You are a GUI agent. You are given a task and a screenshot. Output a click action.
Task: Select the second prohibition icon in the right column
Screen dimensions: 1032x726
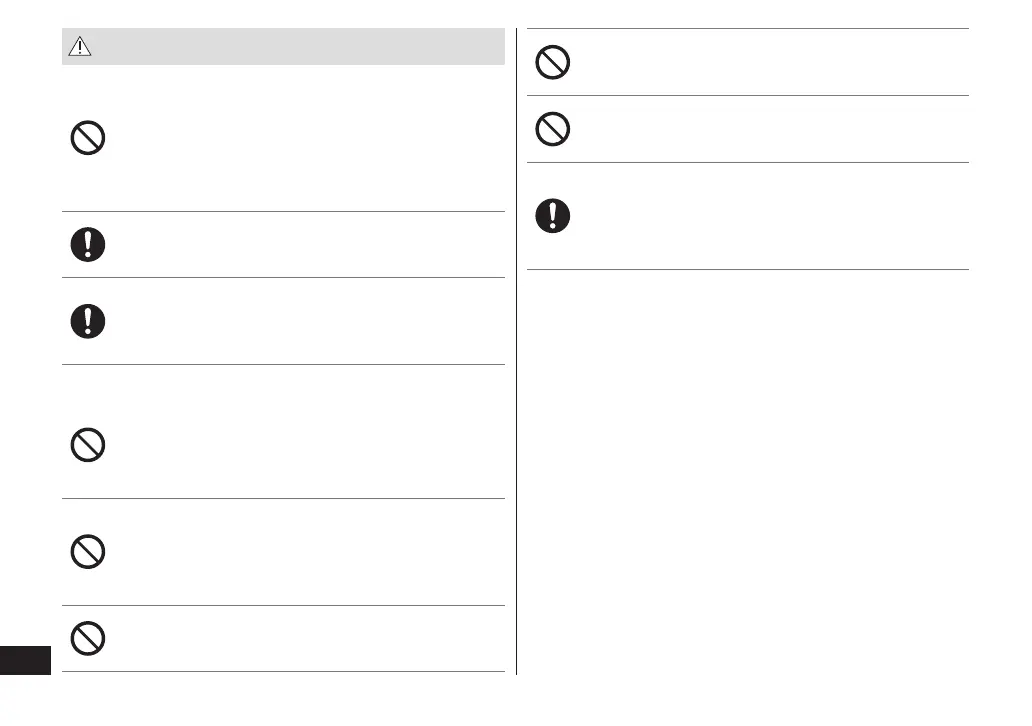click(x=553, y=129)
